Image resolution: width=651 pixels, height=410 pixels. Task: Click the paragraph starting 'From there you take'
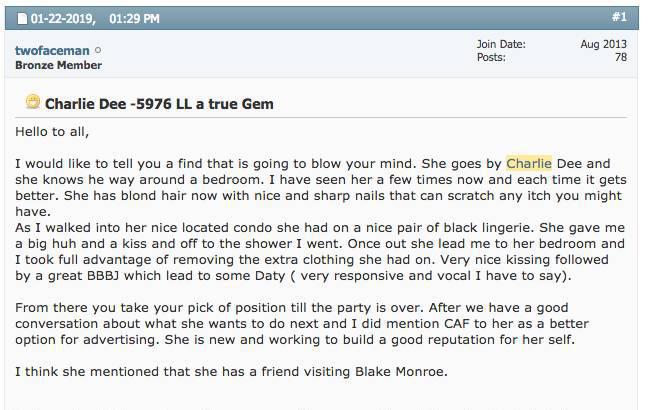click(302, 324)
